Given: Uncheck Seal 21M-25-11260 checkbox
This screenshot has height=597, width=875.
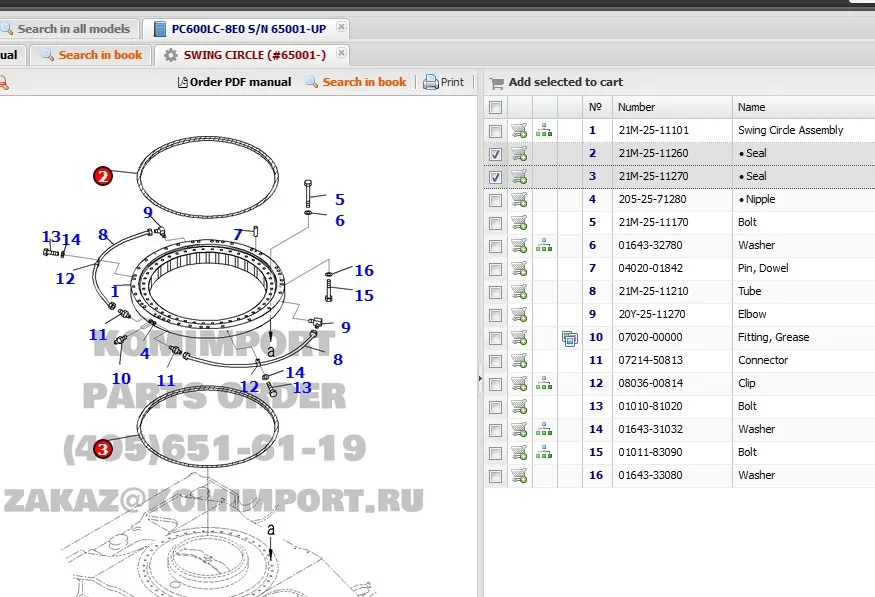Looking at the screenshot, I should coord(495,154).
